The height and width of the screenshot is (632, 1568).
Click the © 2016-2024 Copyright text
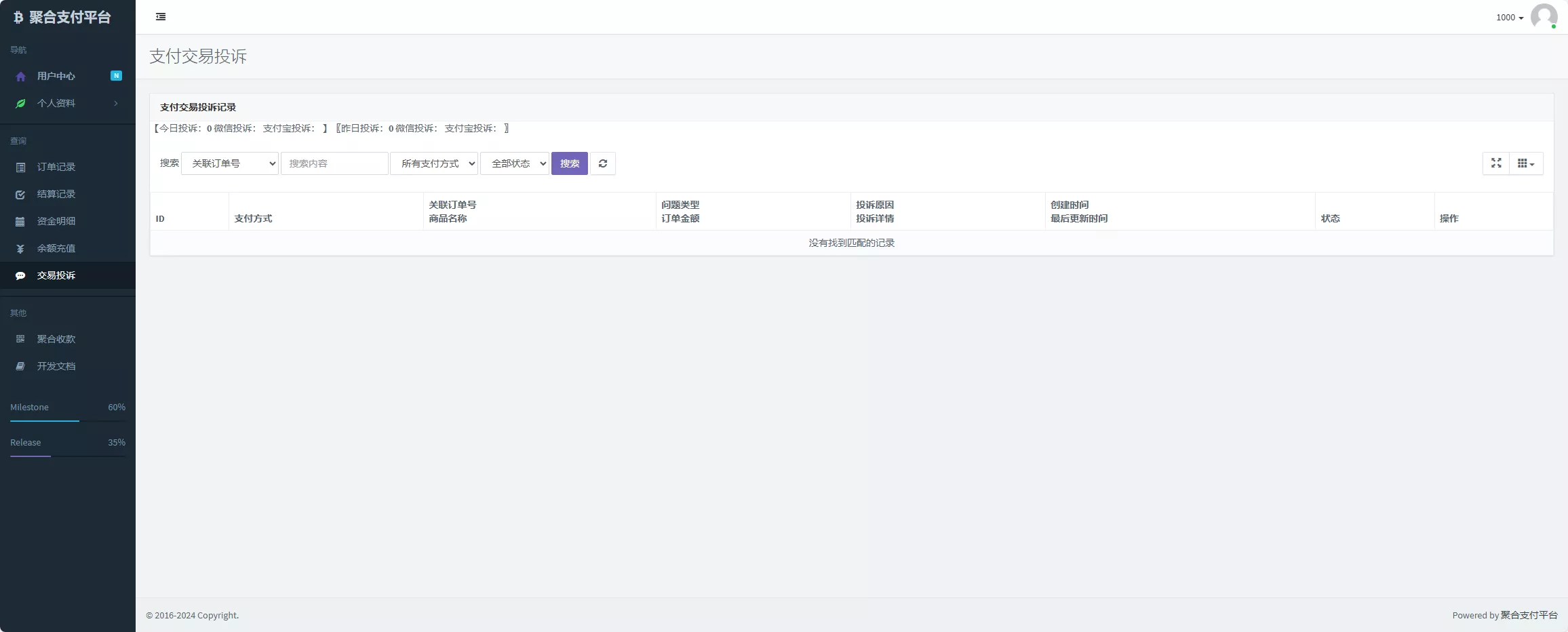coord(193,615)
